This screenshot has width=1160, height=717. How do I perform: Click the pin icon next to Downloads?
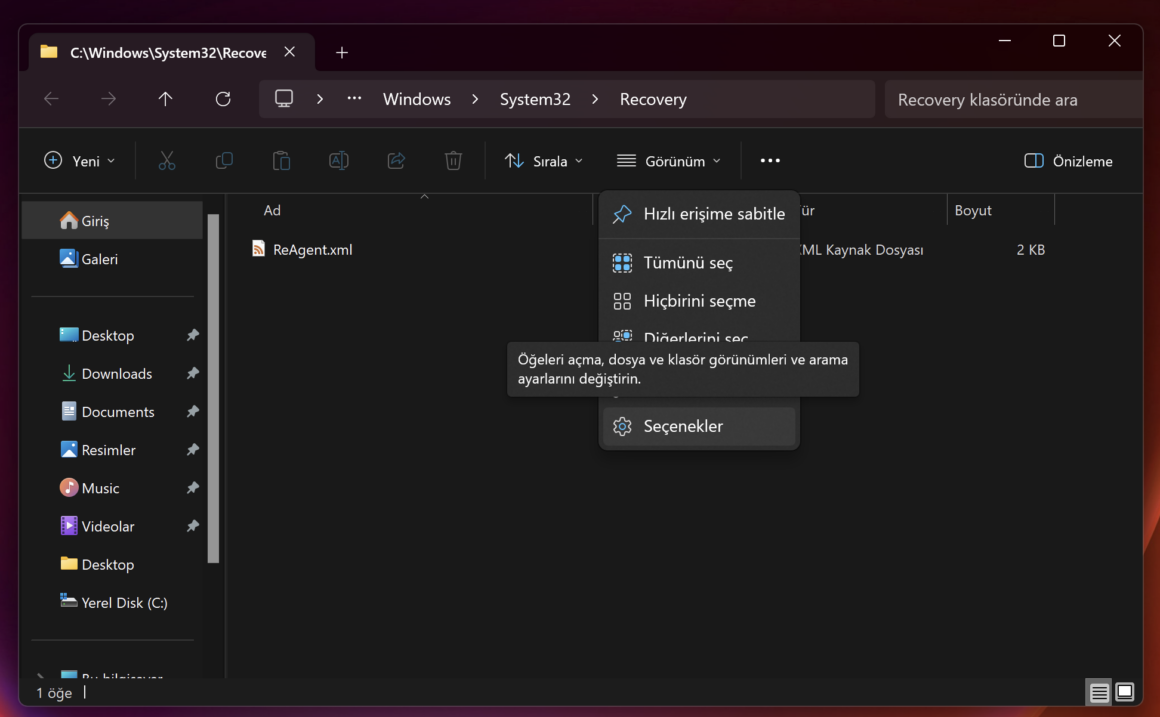pos(192,373)
